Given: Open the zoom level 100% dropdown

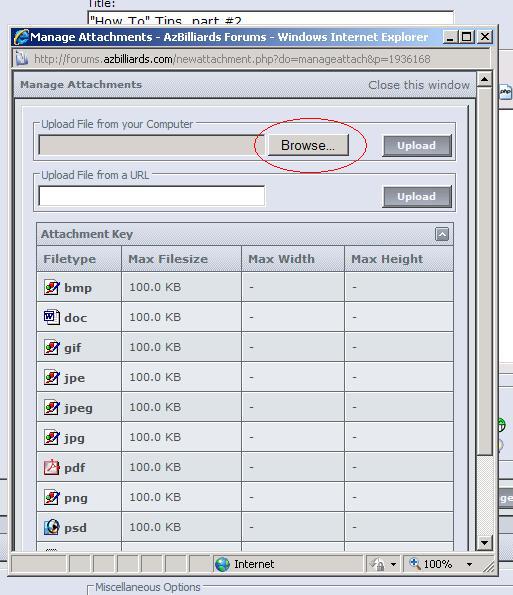Looking at the screenshot, I should pyautogui.click(x=469, y=564).
